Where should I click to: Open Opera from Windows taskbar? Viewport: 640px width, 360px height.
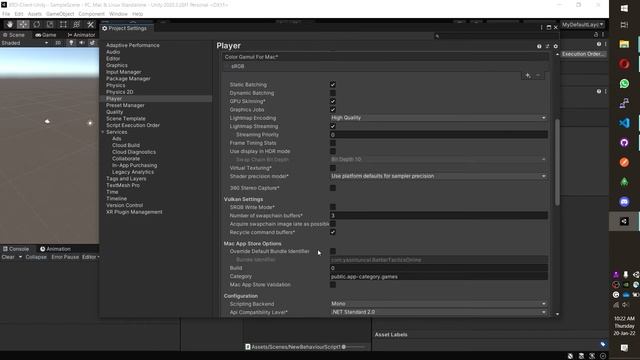click(x=624, y=64)
